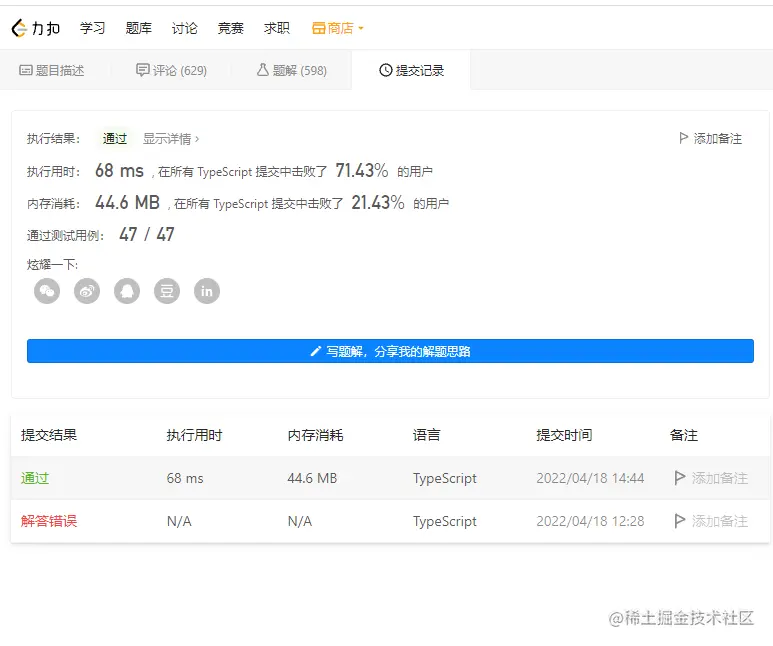Expand the 商店 dropdown
The image size is (773, 646).
[x=338, y=28]
